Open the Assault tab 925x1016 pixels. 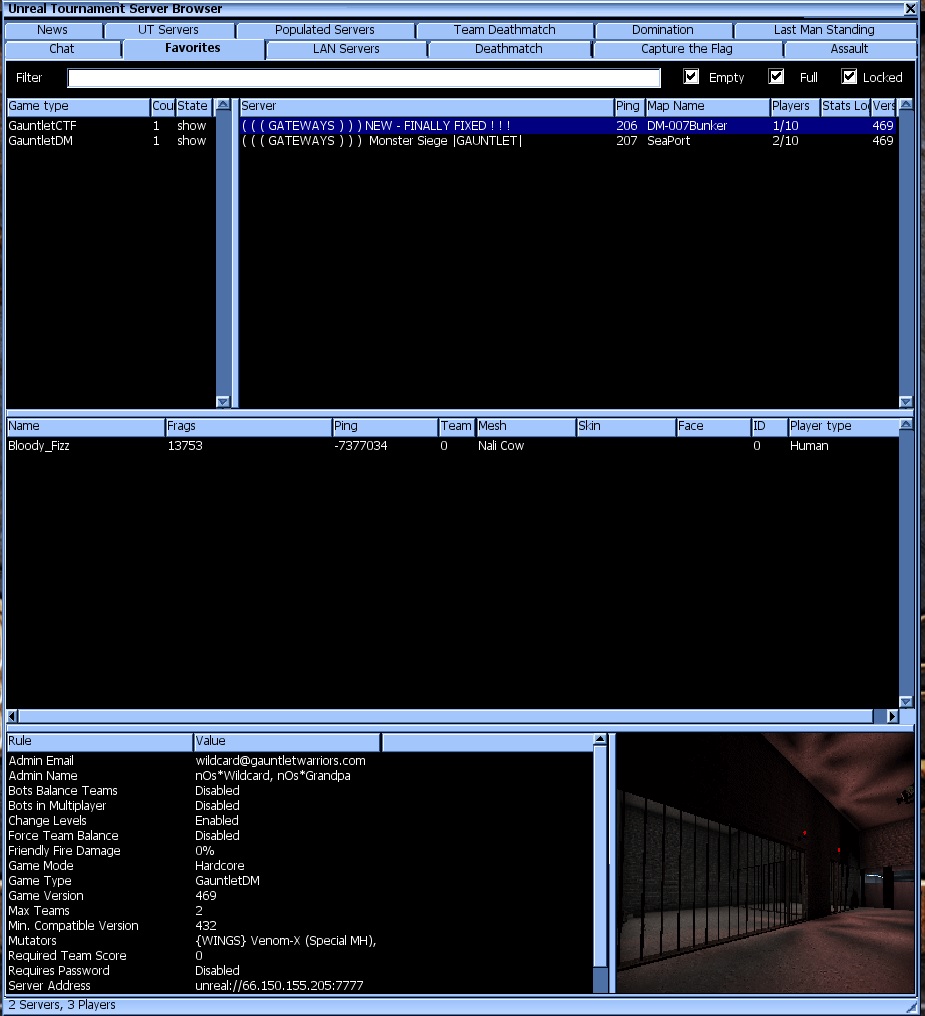[849, 49]
